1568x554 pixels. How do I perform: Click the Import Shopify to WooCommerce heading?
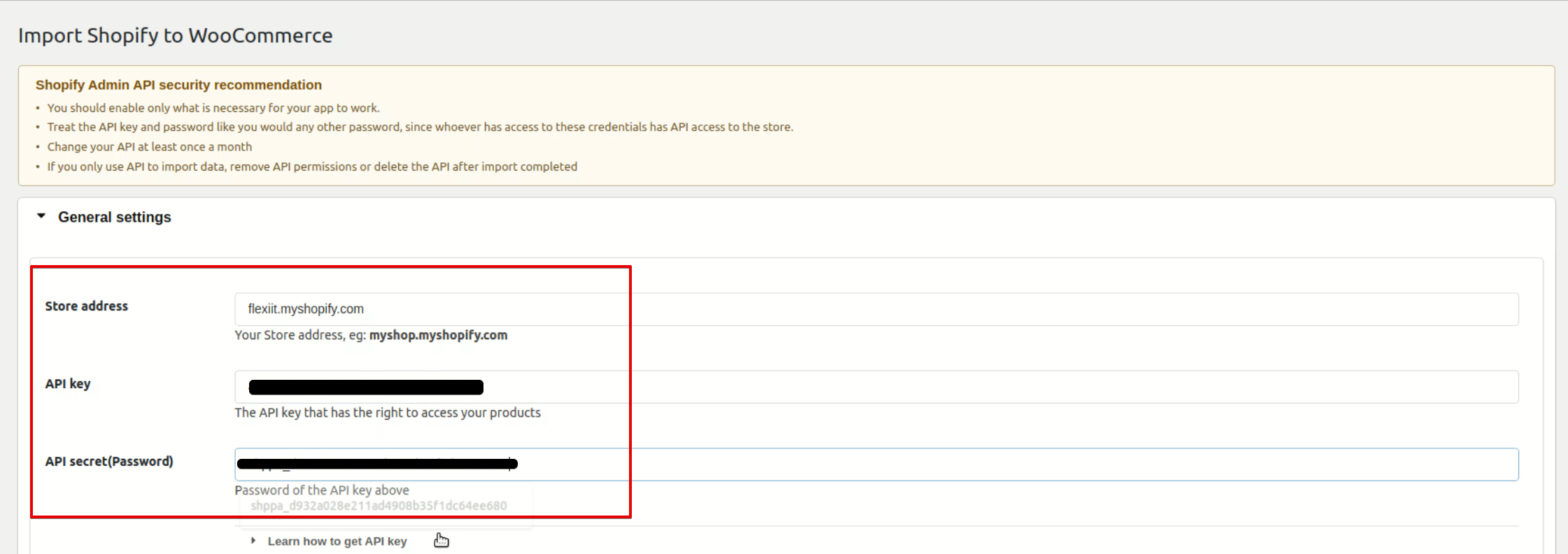click(x=176, y=36)
